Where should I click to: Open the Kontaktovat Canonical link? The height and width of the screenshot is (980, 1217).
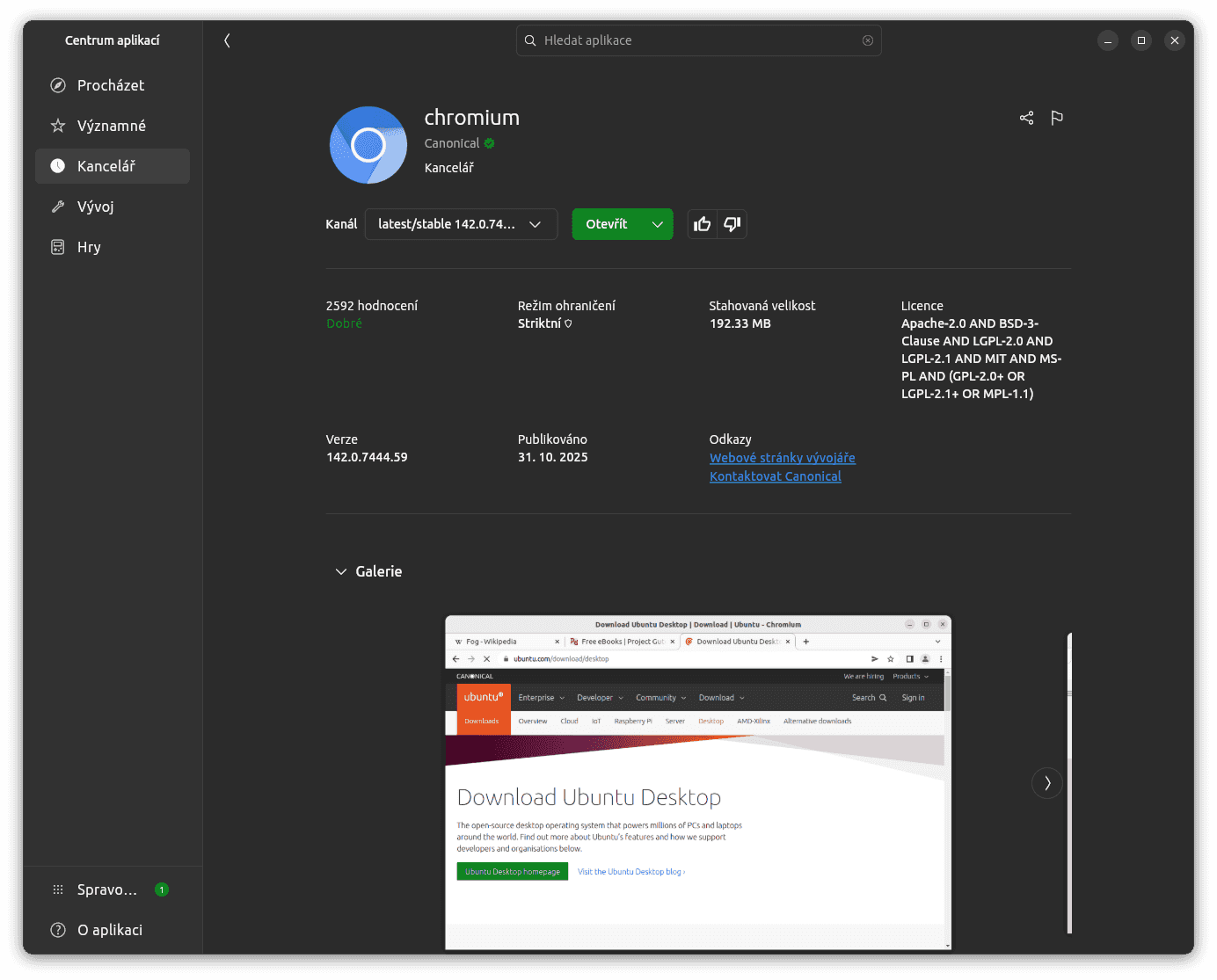point(776,476)
